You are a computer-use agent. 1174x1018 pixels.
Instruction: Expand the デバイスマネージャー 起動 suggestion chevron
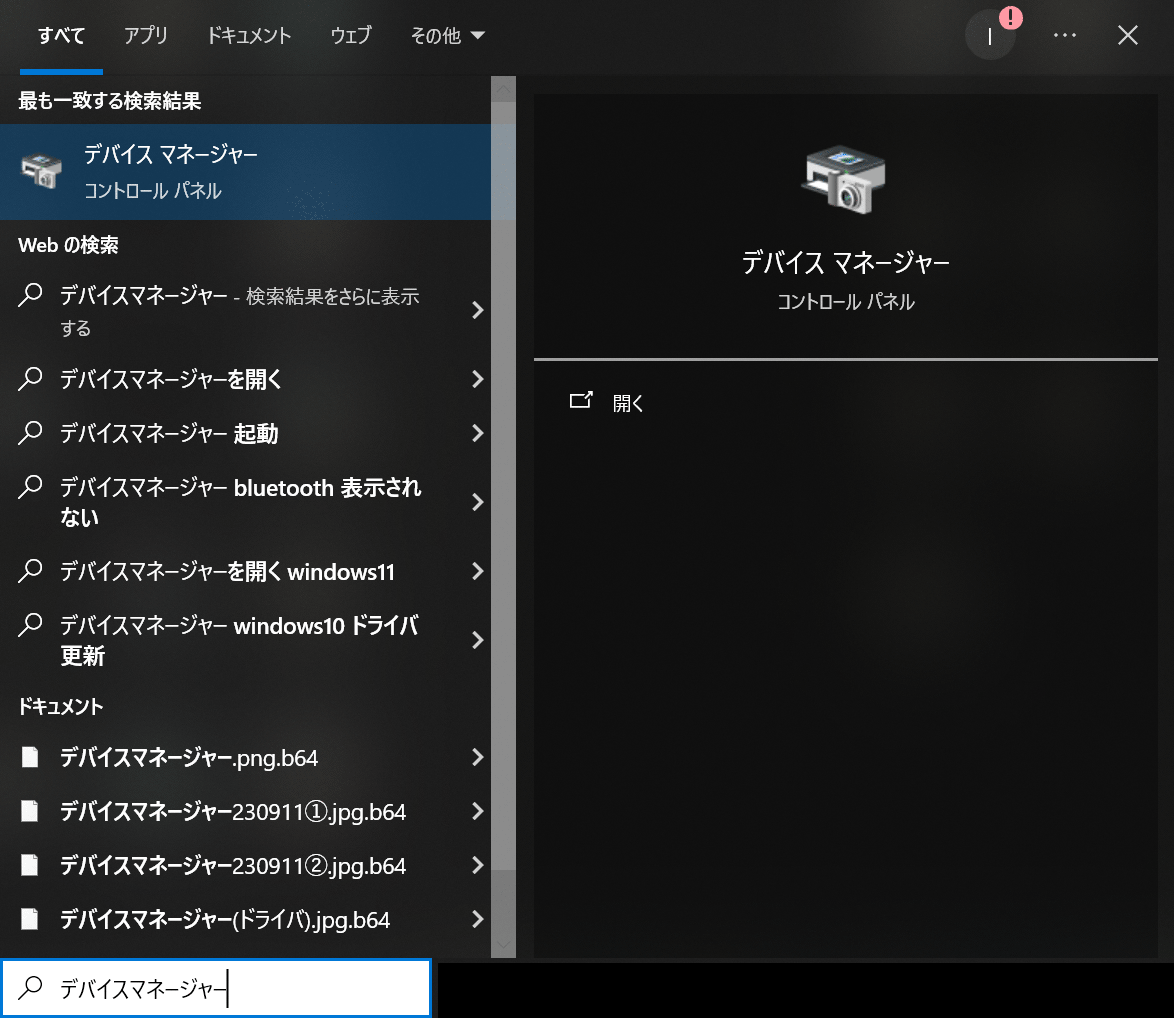[478, 433]
